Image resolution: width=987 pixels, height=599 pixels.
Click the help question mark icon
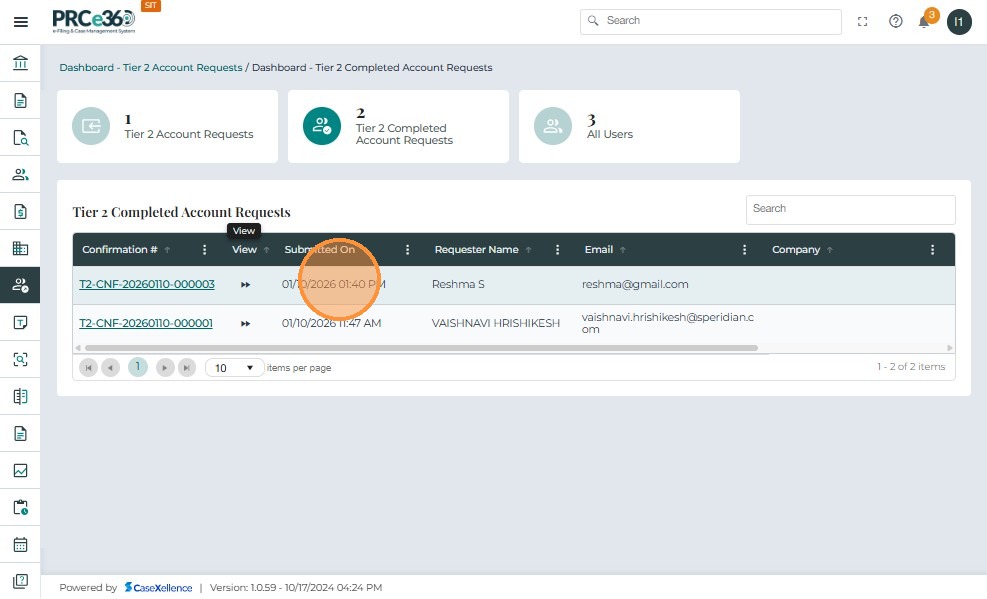pyautogui.click(x=895, y=21)
